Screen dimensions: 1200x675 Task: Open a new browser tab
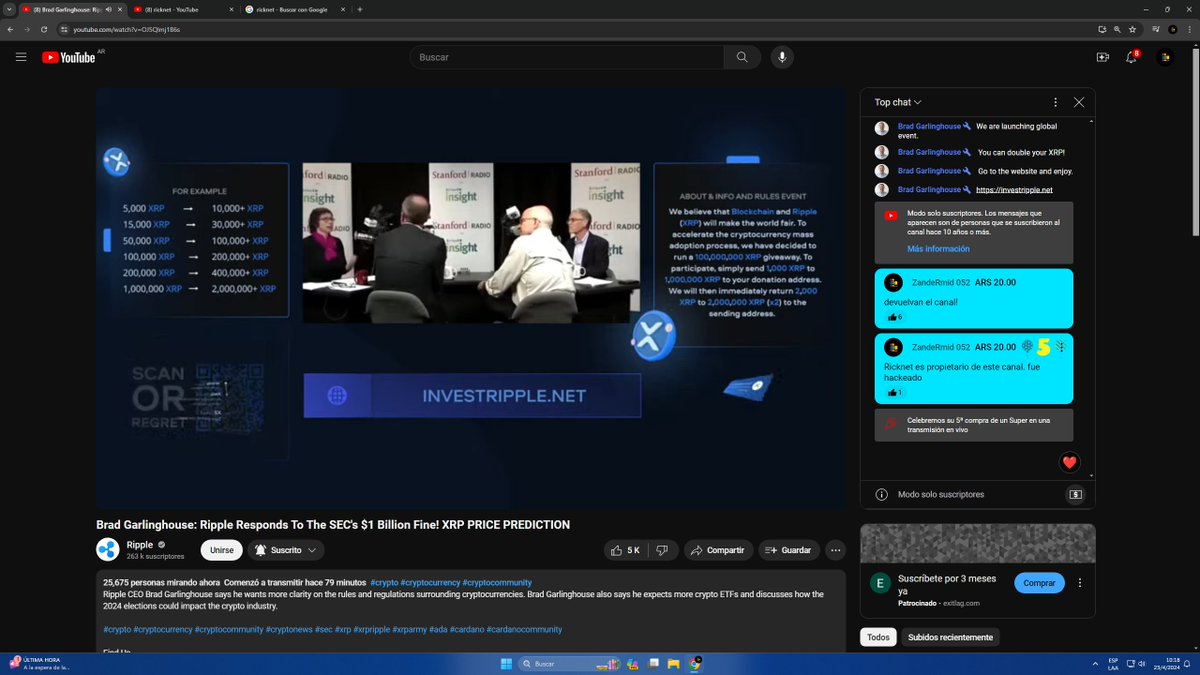[360, 9]
